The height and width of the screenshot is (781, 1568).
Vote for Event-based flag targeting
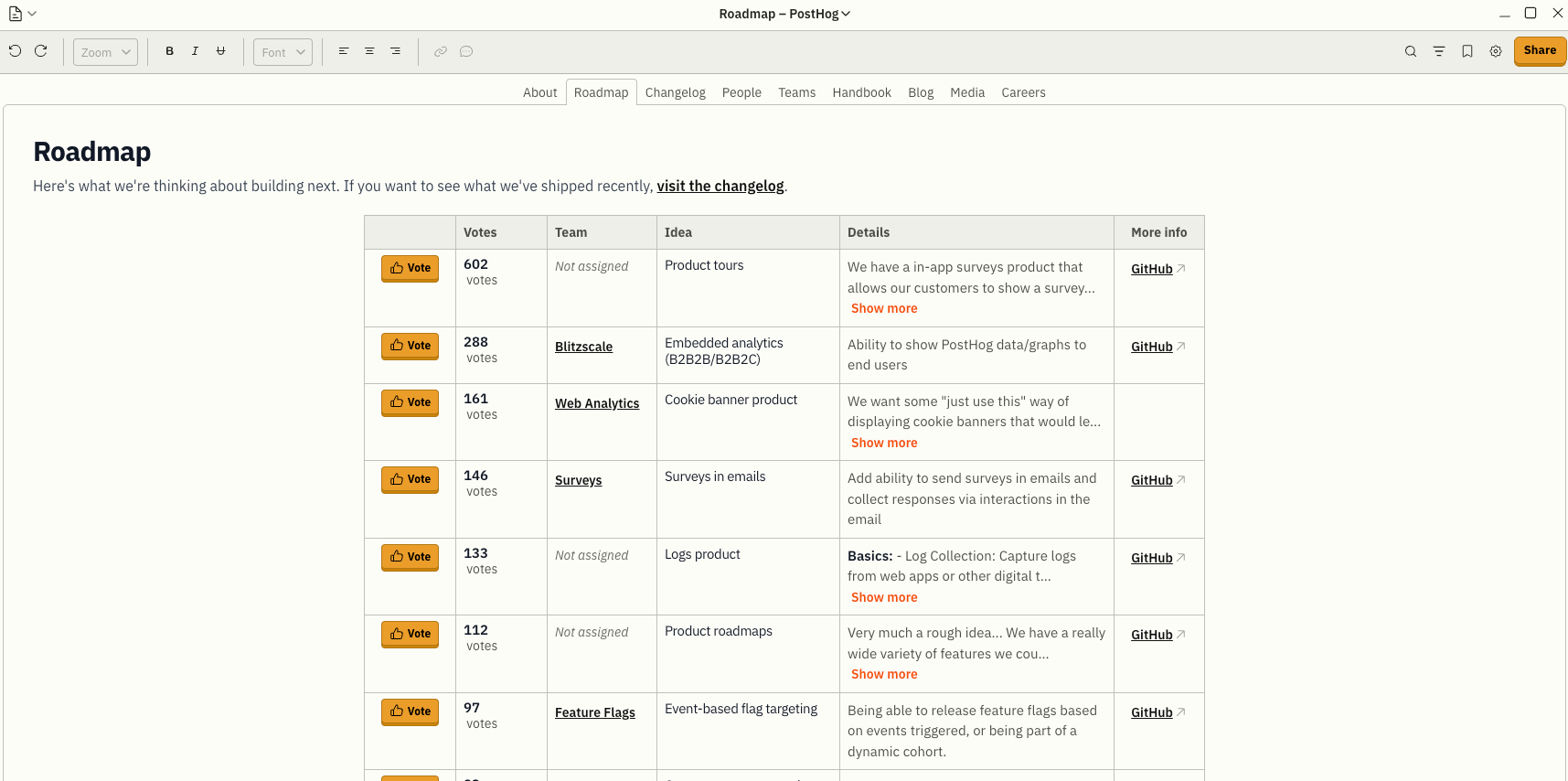click(410, 711)
